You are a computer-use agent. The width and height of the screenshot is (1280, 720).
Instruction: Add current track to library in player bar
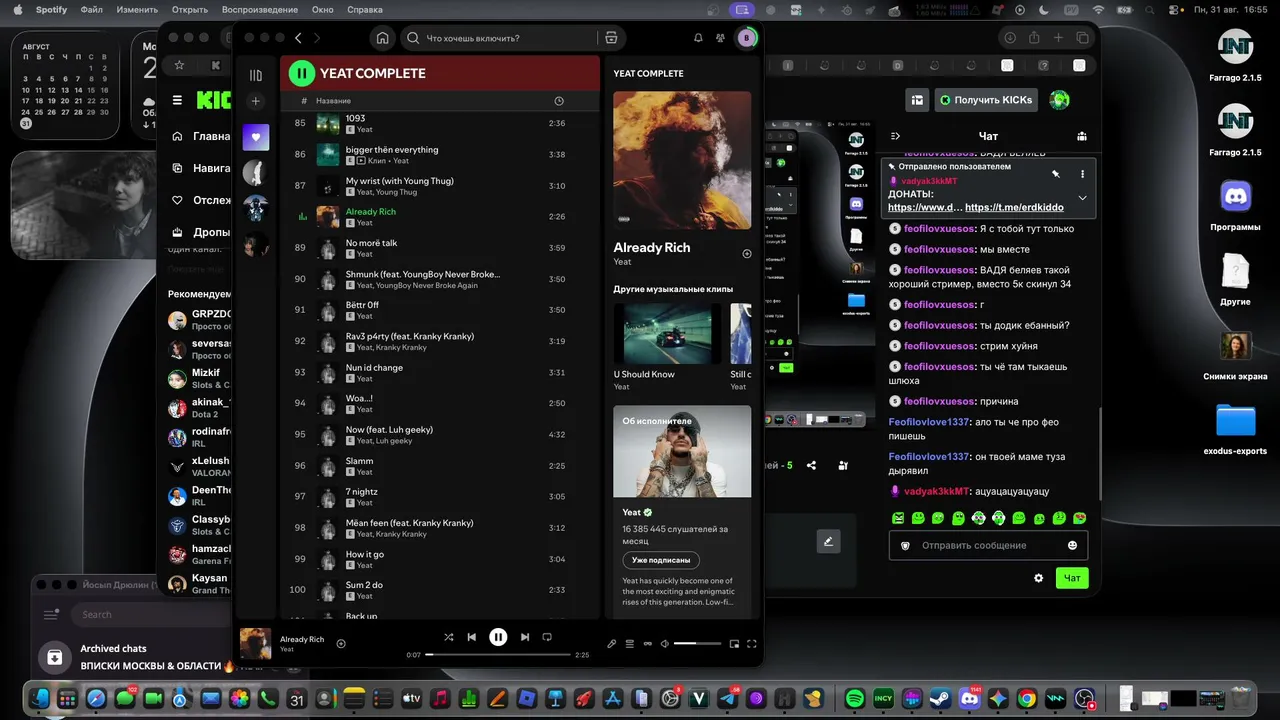click(341, 644)
